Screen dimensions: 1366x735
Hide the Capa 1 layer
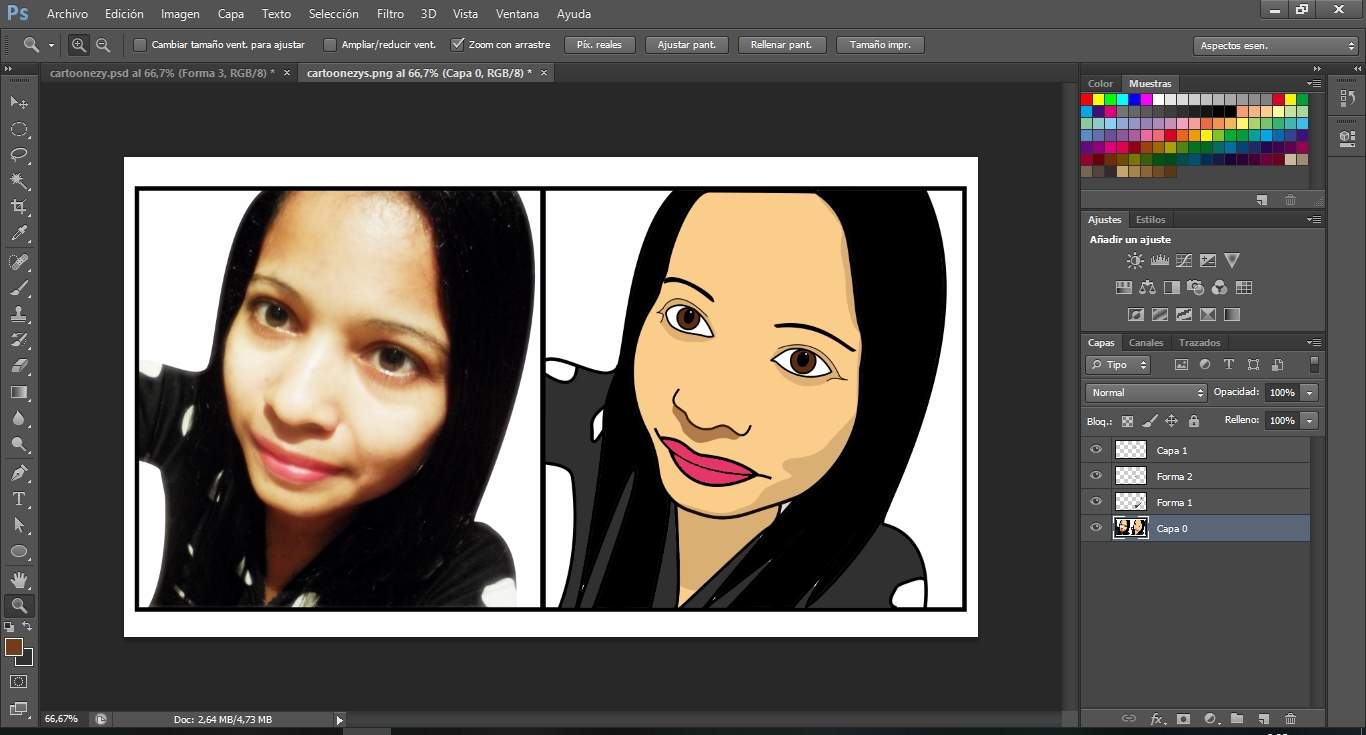point(1096,450)
